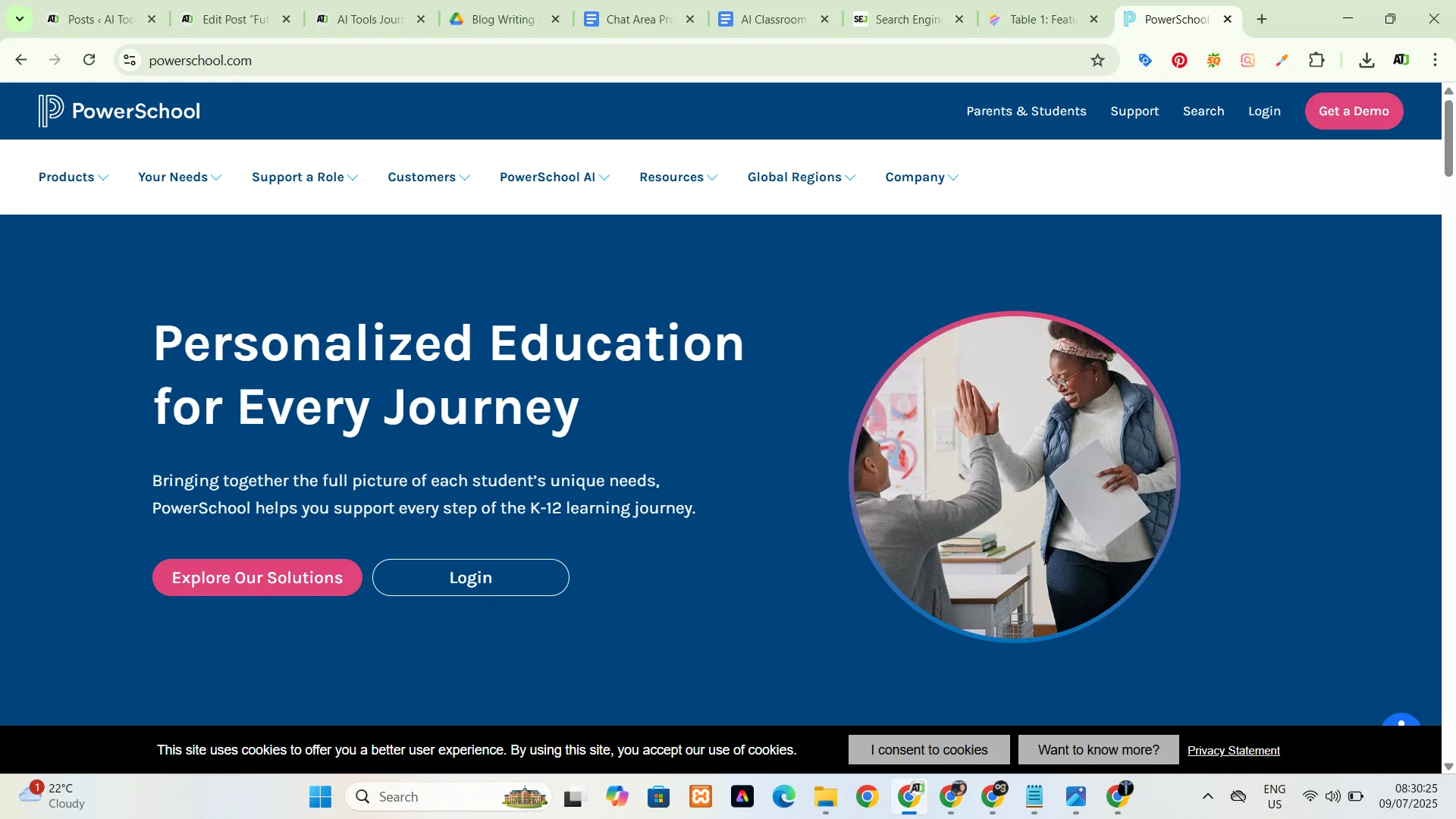Expand the Products menu
Screen dimensions: 1456x819
pos(74,177)
